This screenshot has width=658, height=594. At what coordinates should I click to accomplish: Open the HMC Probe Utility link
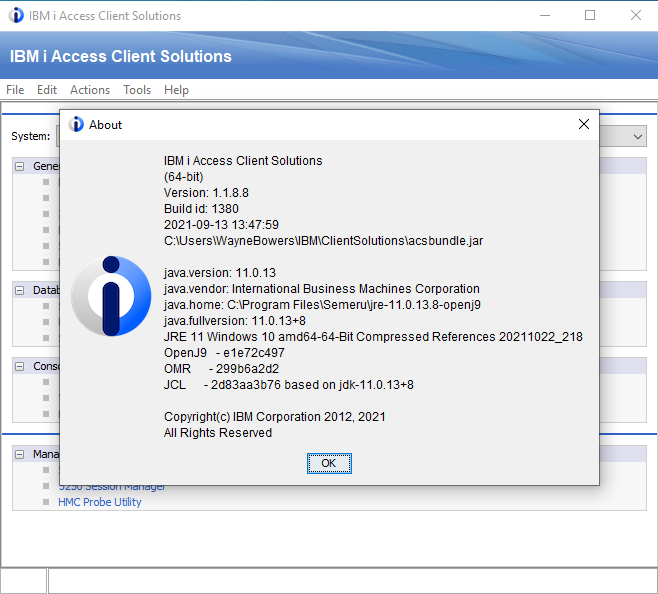click(x=99, y=502)
